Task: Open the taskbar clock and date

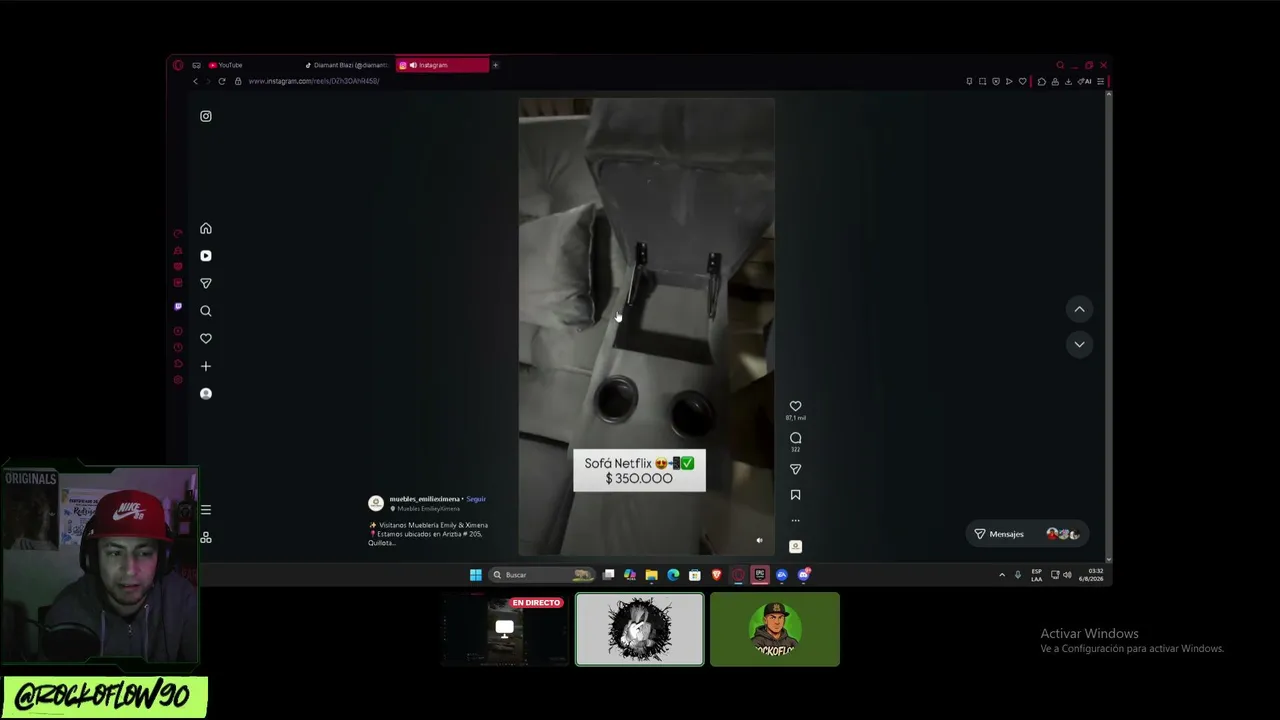Action: click(1090, 575)
